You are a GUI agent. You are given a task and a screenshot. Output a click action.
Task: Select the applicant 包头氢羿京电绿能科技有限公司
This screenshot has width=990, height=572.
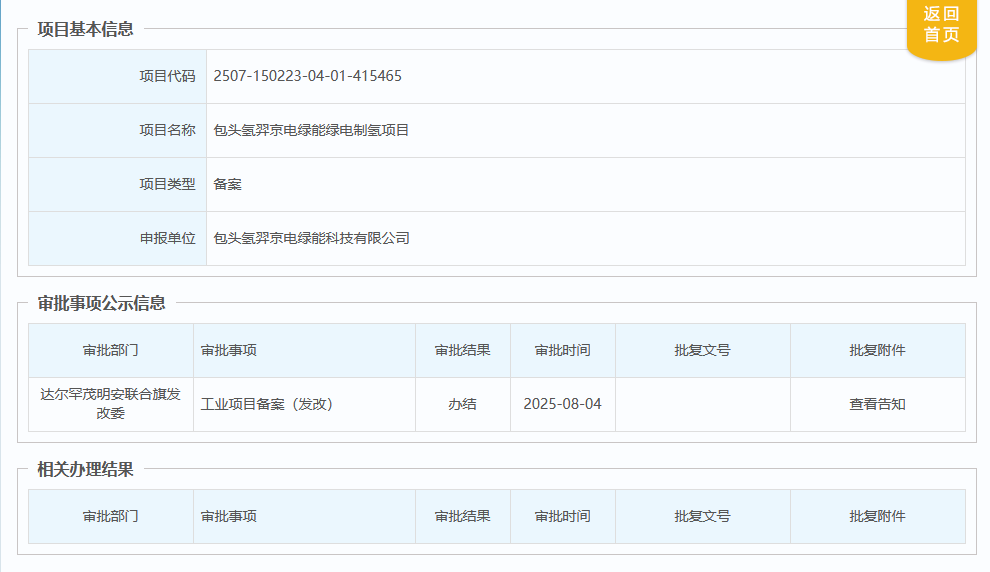(311, 238)
